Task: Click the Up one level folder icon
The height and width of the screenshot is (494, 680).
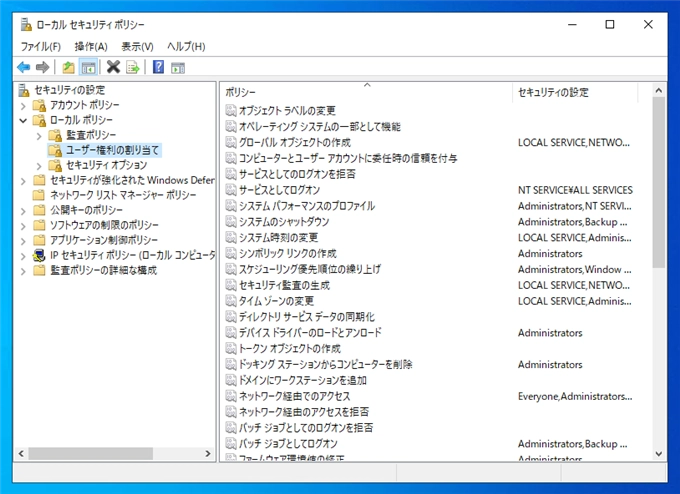Action: point(69,67)
